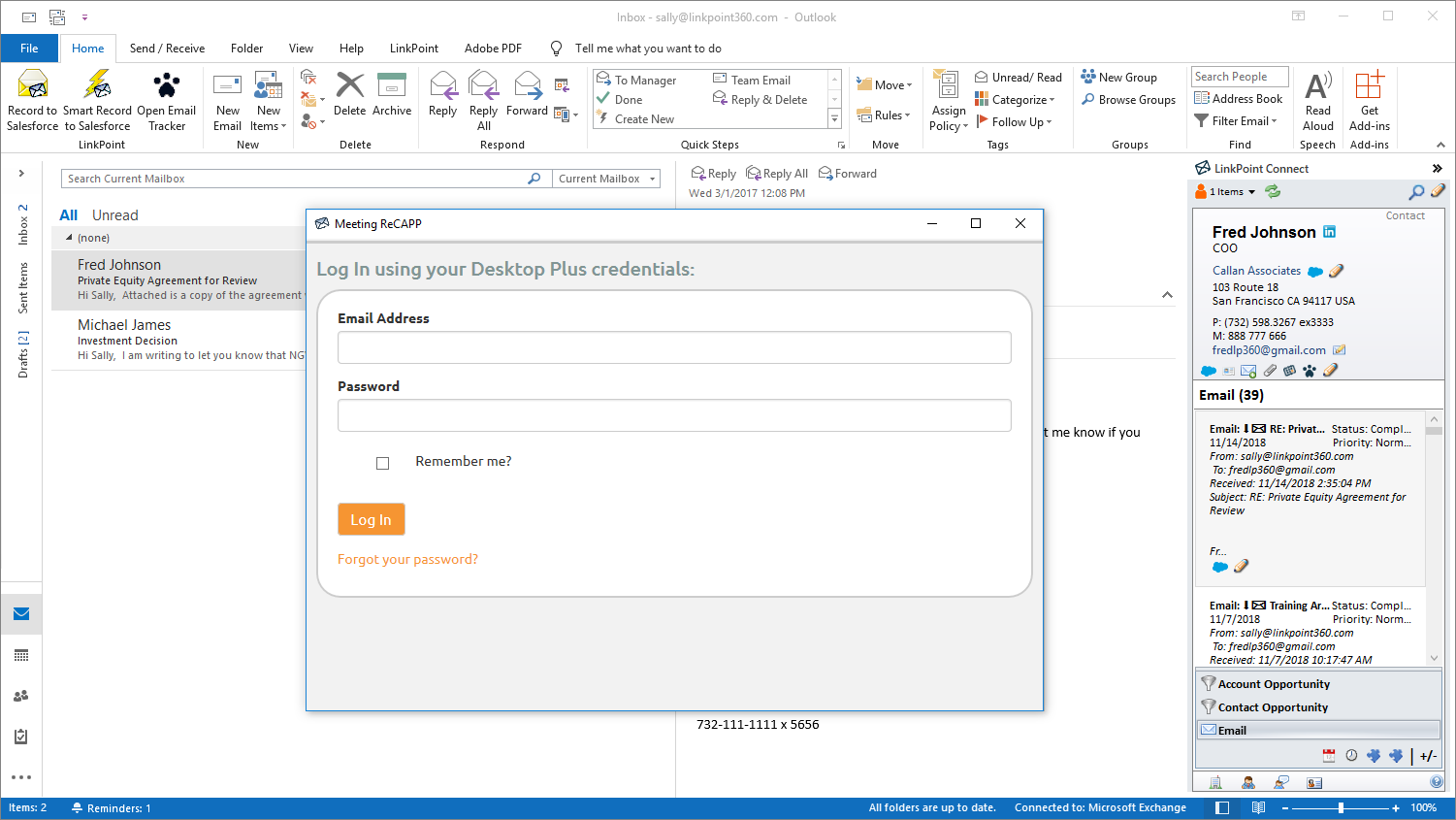This screenshot has height=820, width=1456.
Task: Open Categorize dropdown
Action: [x=1014, y=100]
